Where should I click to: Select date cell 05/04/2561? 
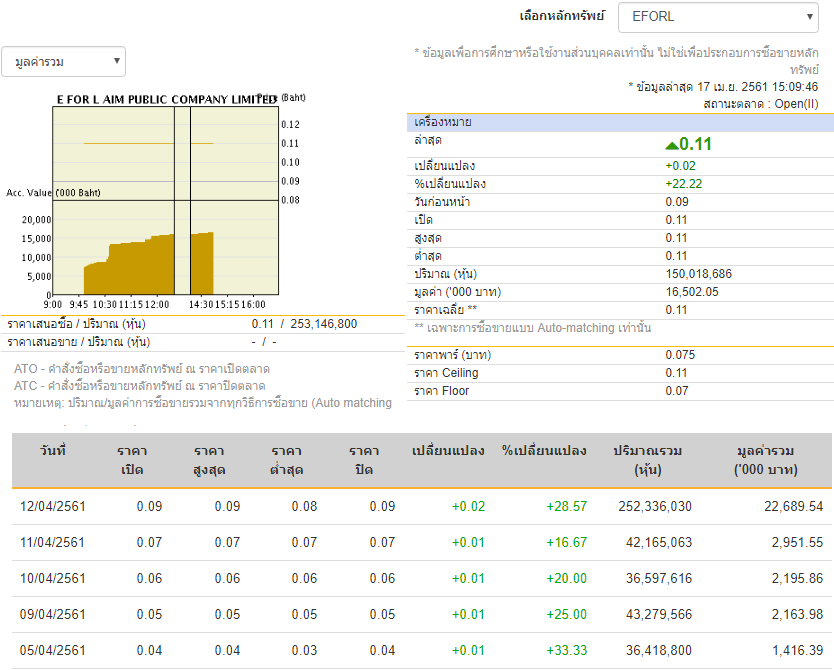click(53, 651)
